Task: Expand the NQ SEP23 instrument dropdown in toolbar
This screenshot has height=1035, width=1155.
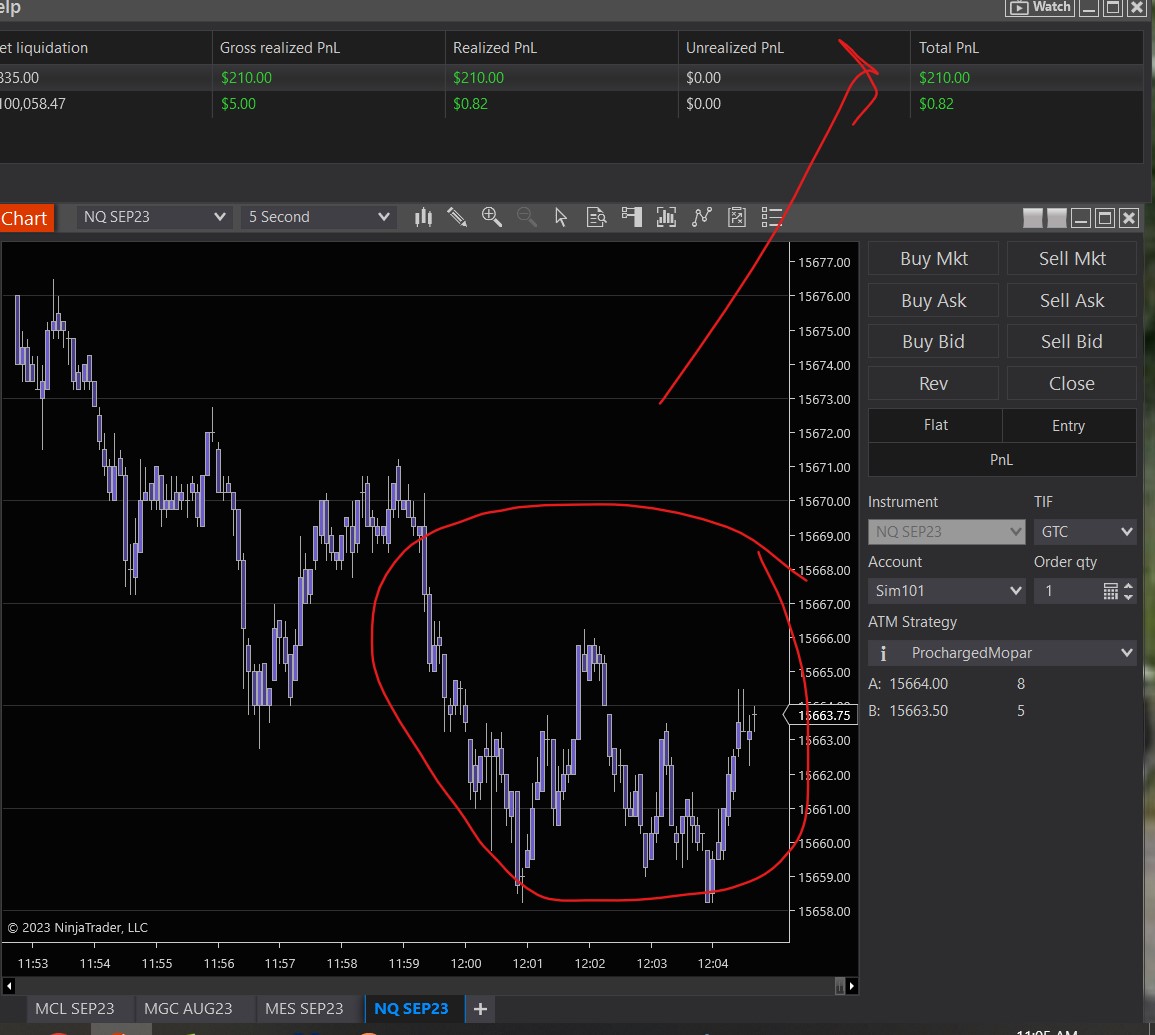Action: (x=155, y=217)
